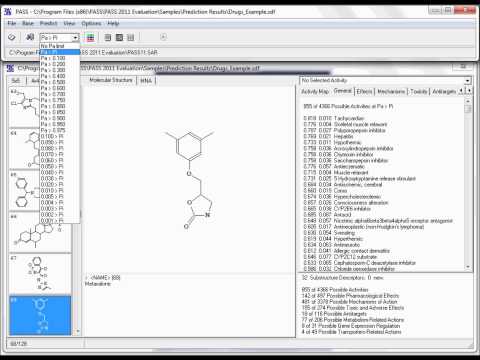Viewport: 480px width, 360px height.
Task: Select compound 64 thumbnail
Action: pyautogui.click(x=24, y=148)
